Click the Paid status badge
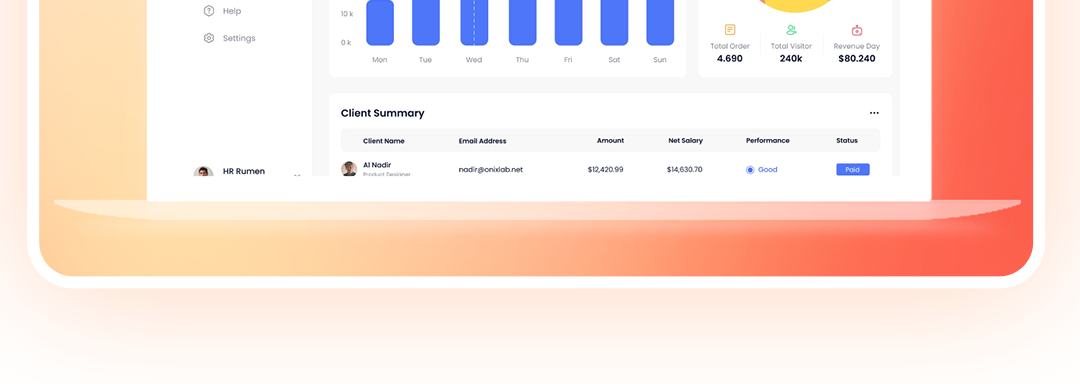The width and height of the screenshot is (1080, 384). pyautogui.click(x=853, y=169)
